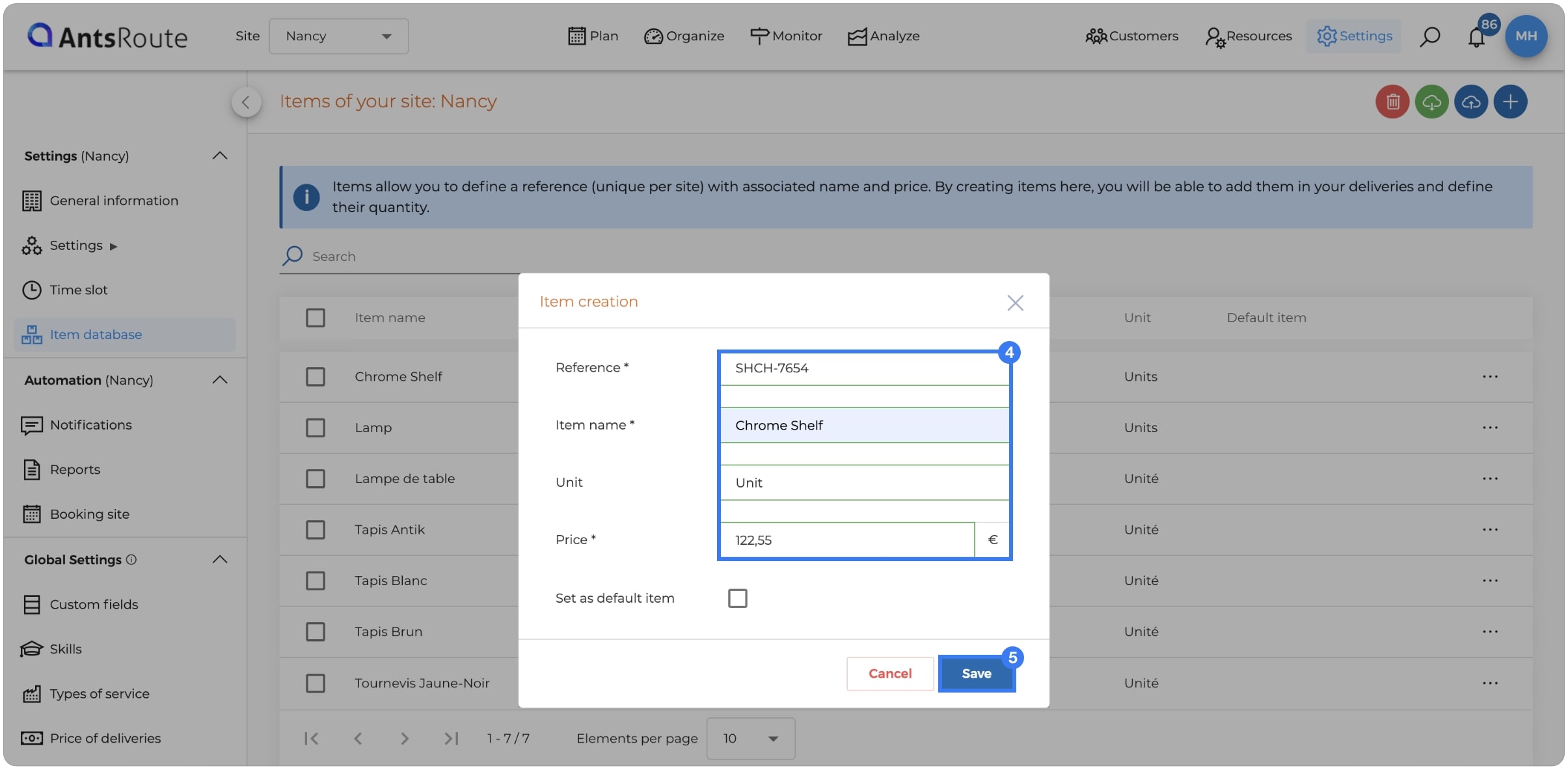Viewport: 1568px width, 770px height.
Task: Click the Reference field containing SHCH-7654
Action: pos(865,368)
